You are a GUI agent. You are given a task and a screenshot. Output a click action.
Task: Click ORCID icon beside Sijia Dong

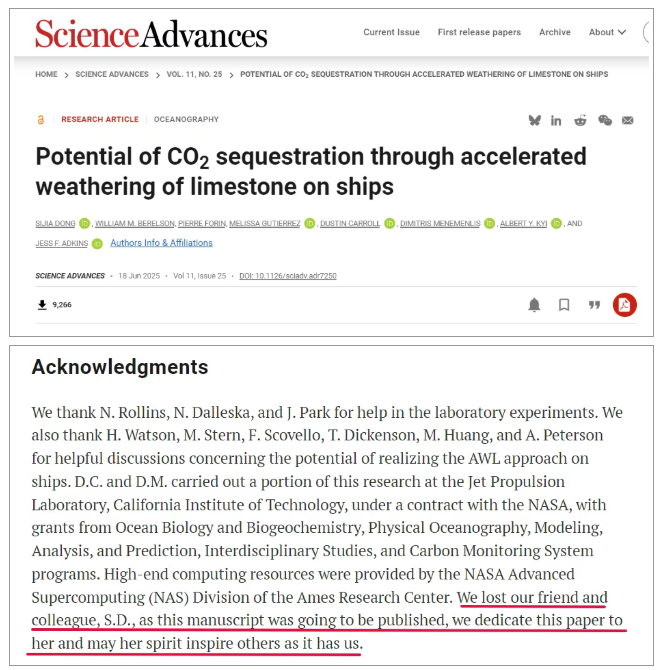click(x=85, y=223)
